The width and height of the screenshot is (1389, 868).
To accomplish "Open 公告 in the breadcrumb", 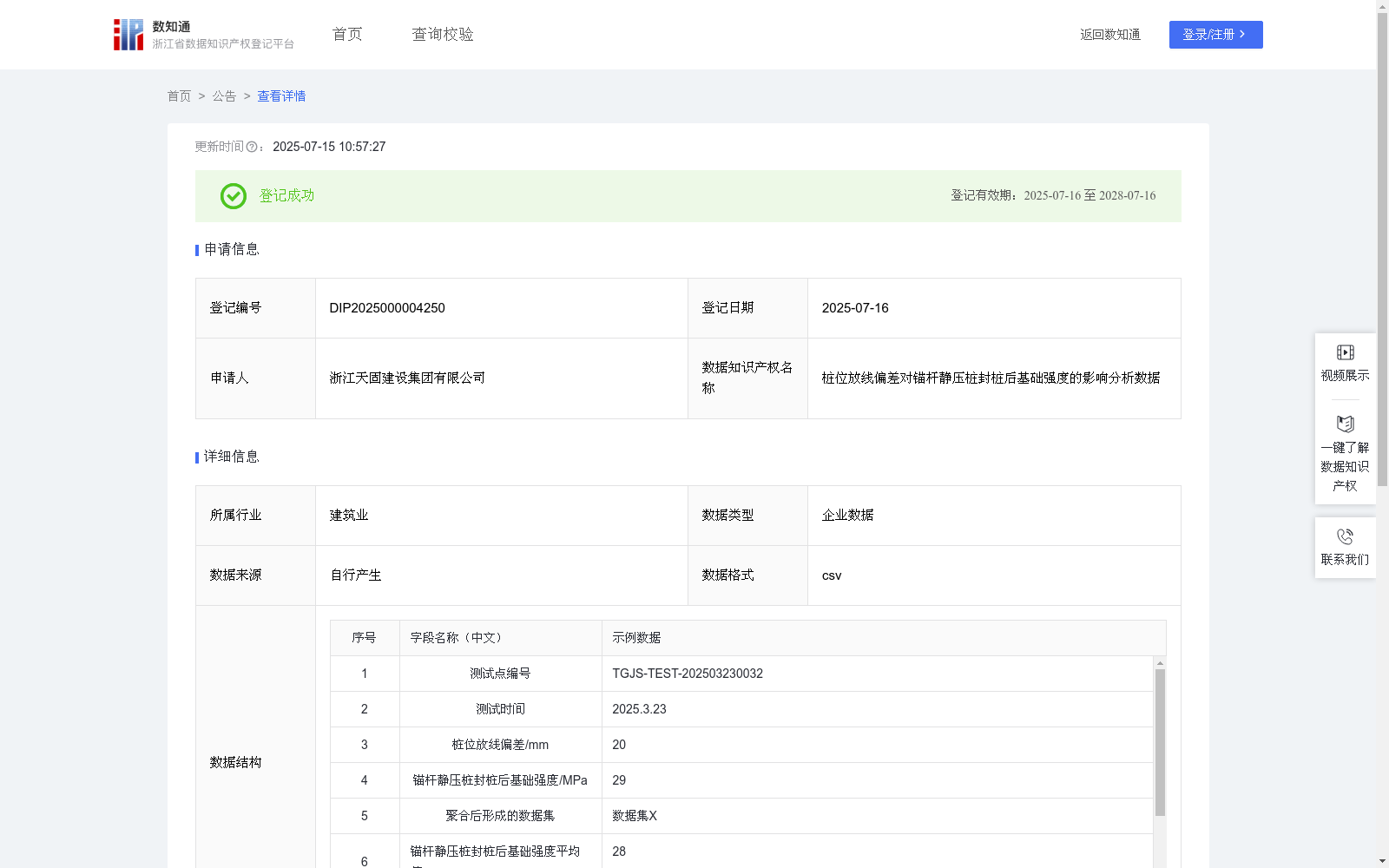I will 224,96.
